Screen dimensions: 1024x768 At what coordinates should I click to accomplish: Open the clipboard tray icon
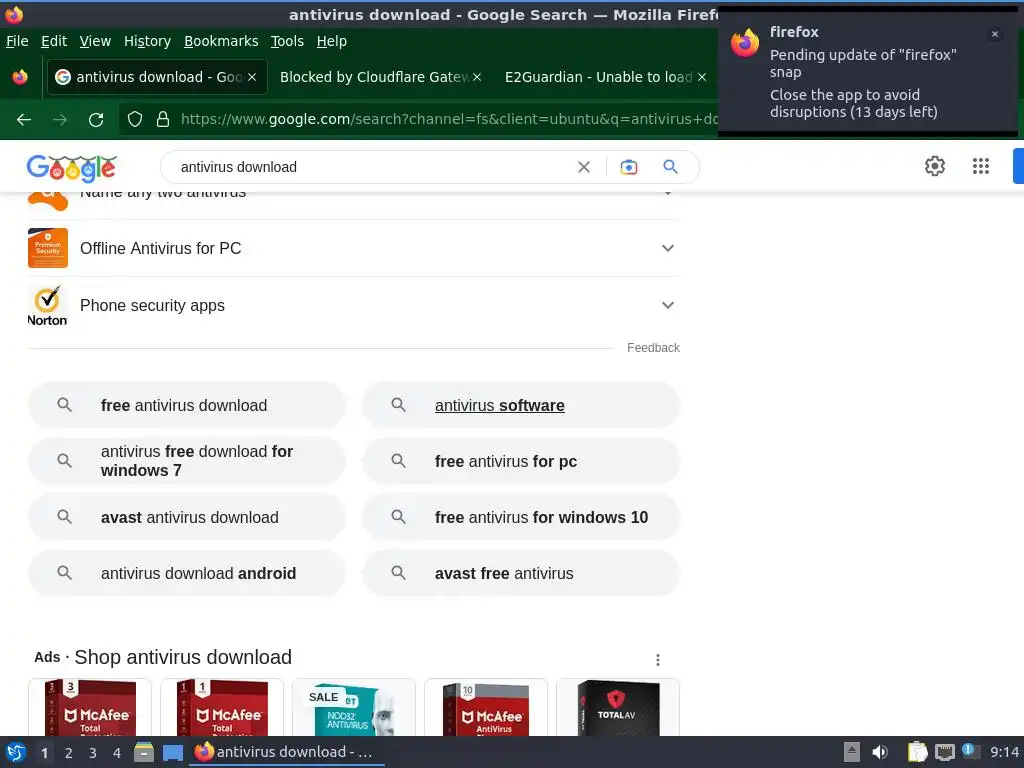coord(917,752)
